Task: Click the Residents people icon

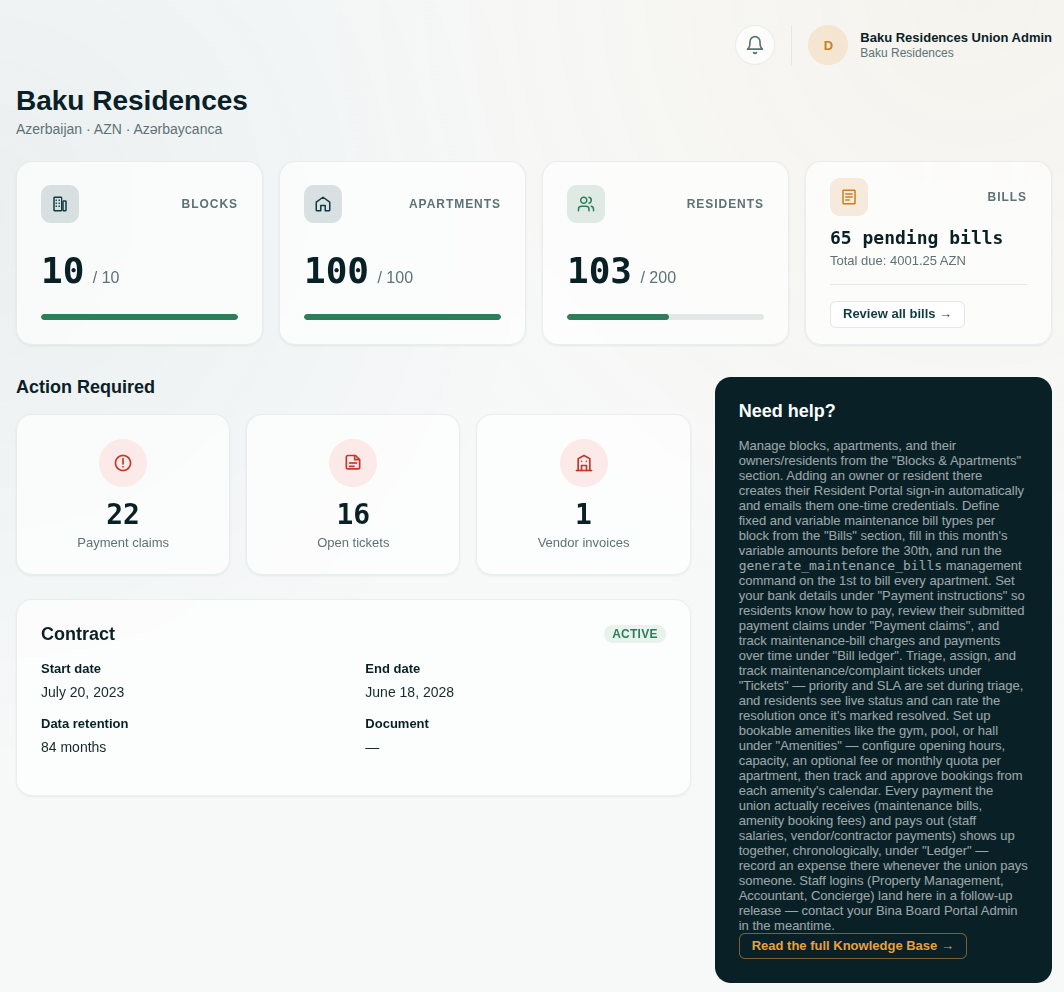Action: point(586,204)
